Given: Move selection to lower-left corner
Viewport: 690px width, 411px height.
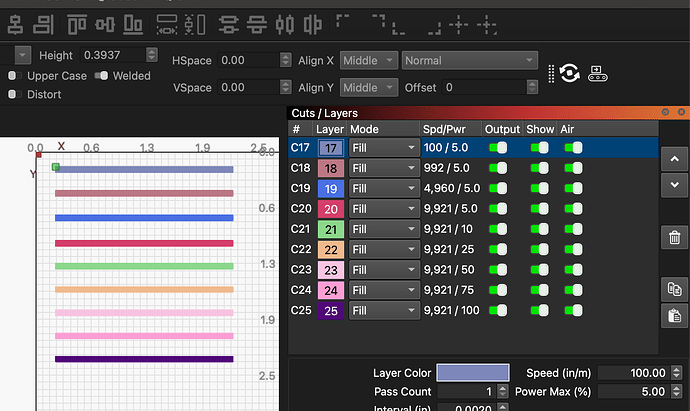Looking at the screenshot, I should (x=399, y=28).
